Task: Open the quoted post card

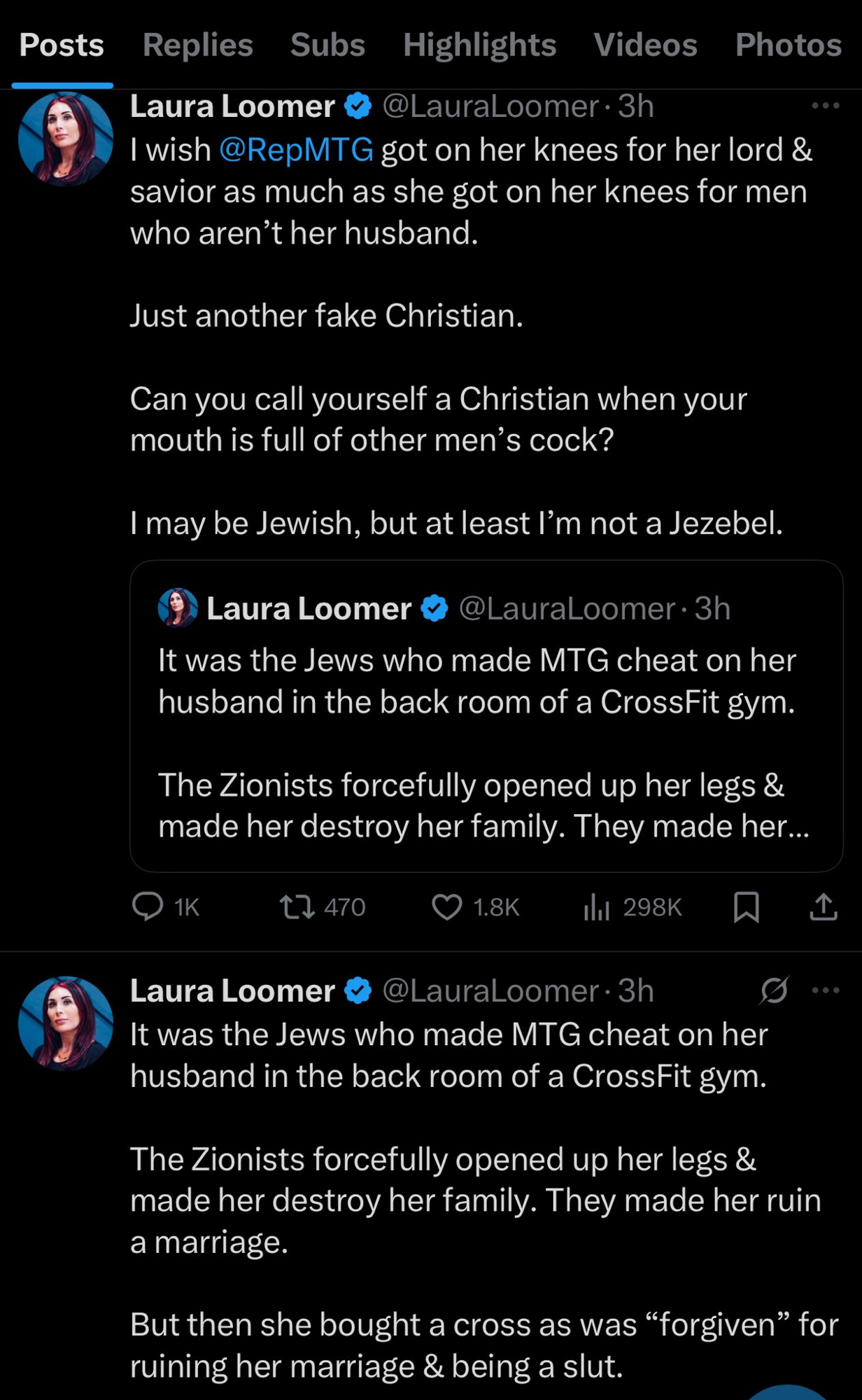Action: [486, 742]
